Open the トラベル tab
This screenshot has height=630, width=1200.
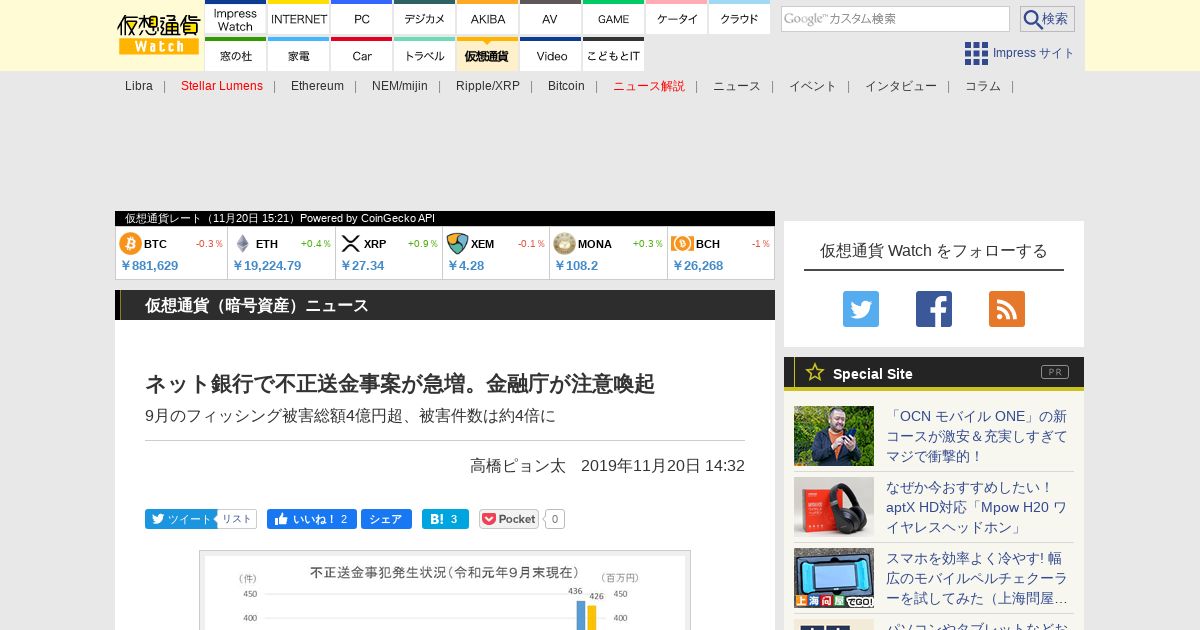point(425,55)
